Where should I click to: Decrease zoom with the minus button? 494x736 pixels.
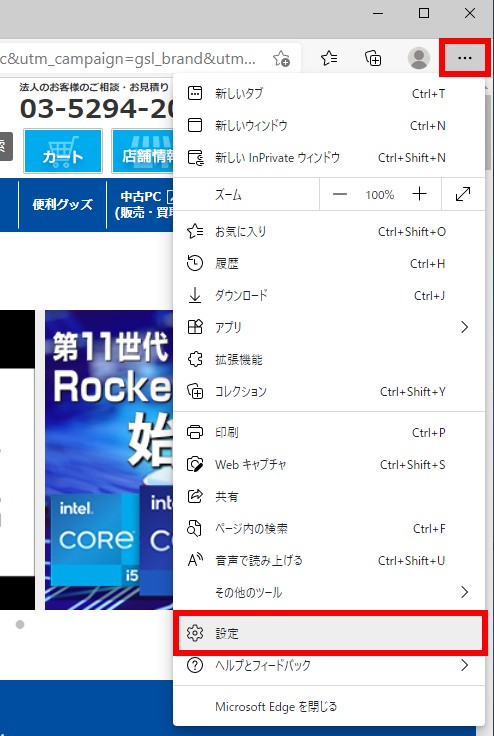[340, 194]
